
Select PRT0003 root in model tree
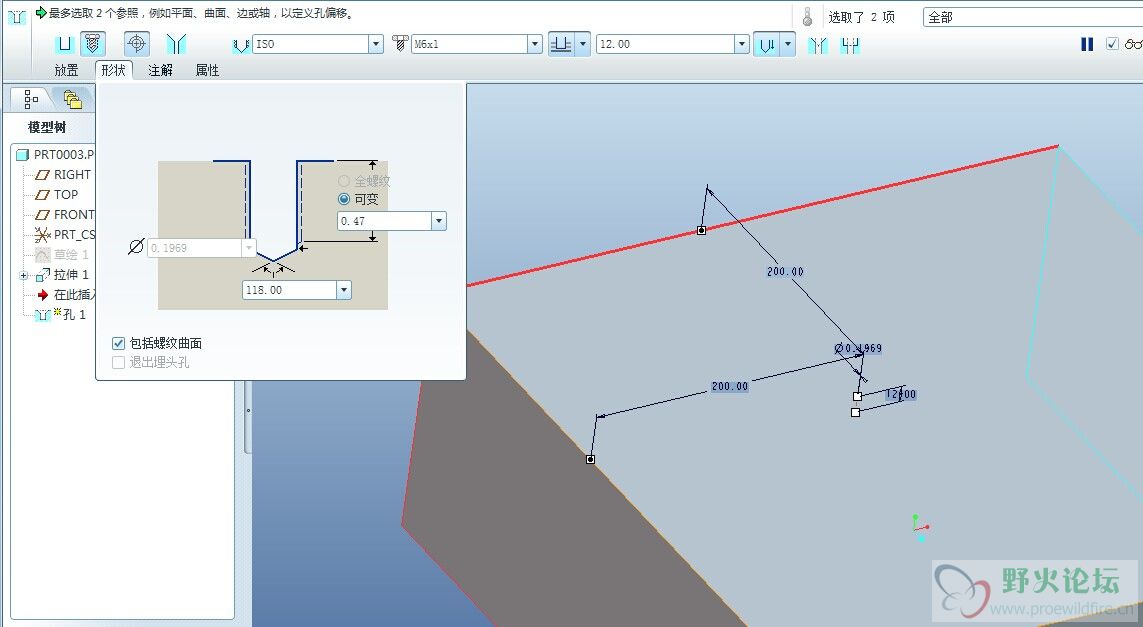[55, 155]
